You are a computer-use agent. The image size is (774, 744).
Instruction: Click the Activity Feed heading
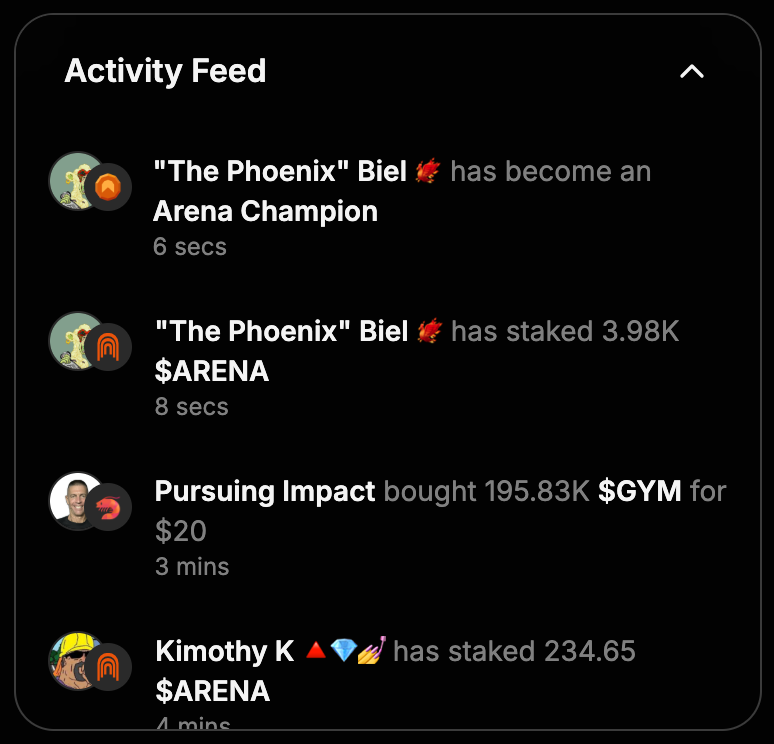[165, 72]
